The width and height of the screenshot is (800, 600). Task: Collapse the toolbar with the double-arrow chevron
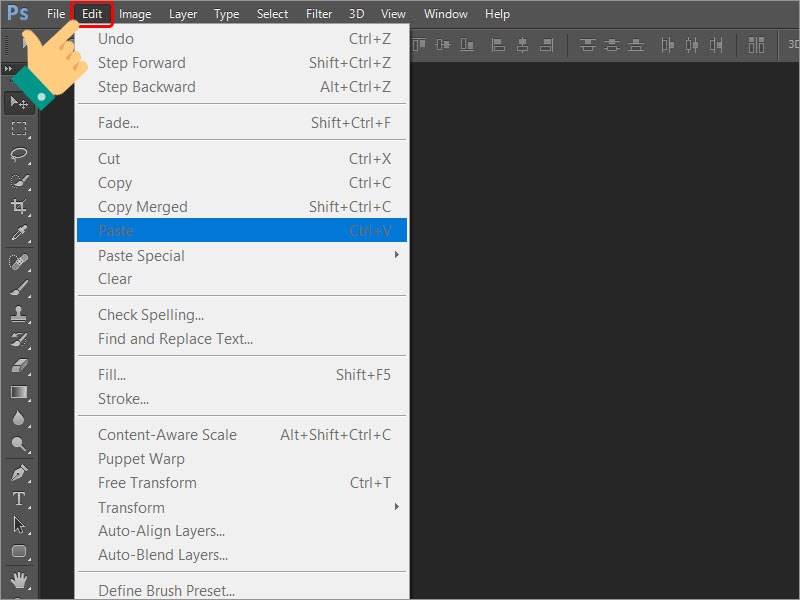tap(9, 67)
